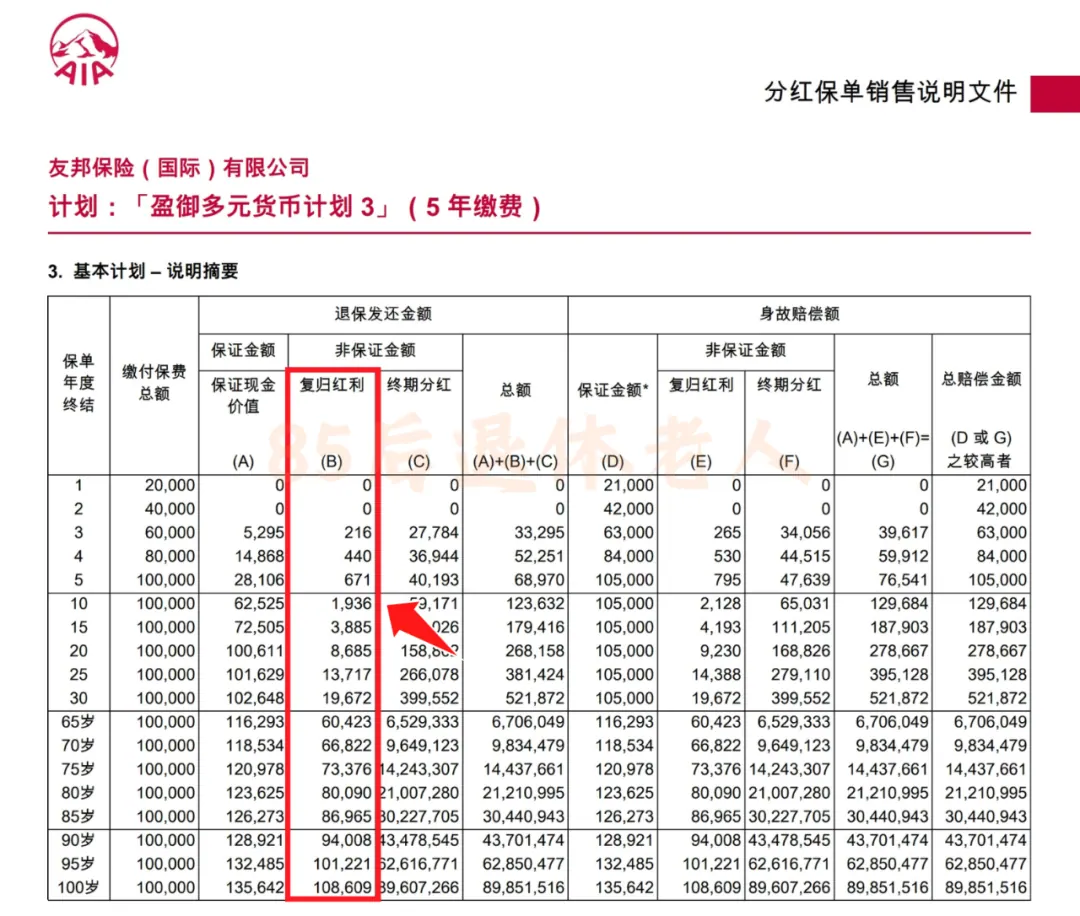Select the '70岁' row label
The width and height of the screenshot is (1080, 916).
(x=78, y=746)
